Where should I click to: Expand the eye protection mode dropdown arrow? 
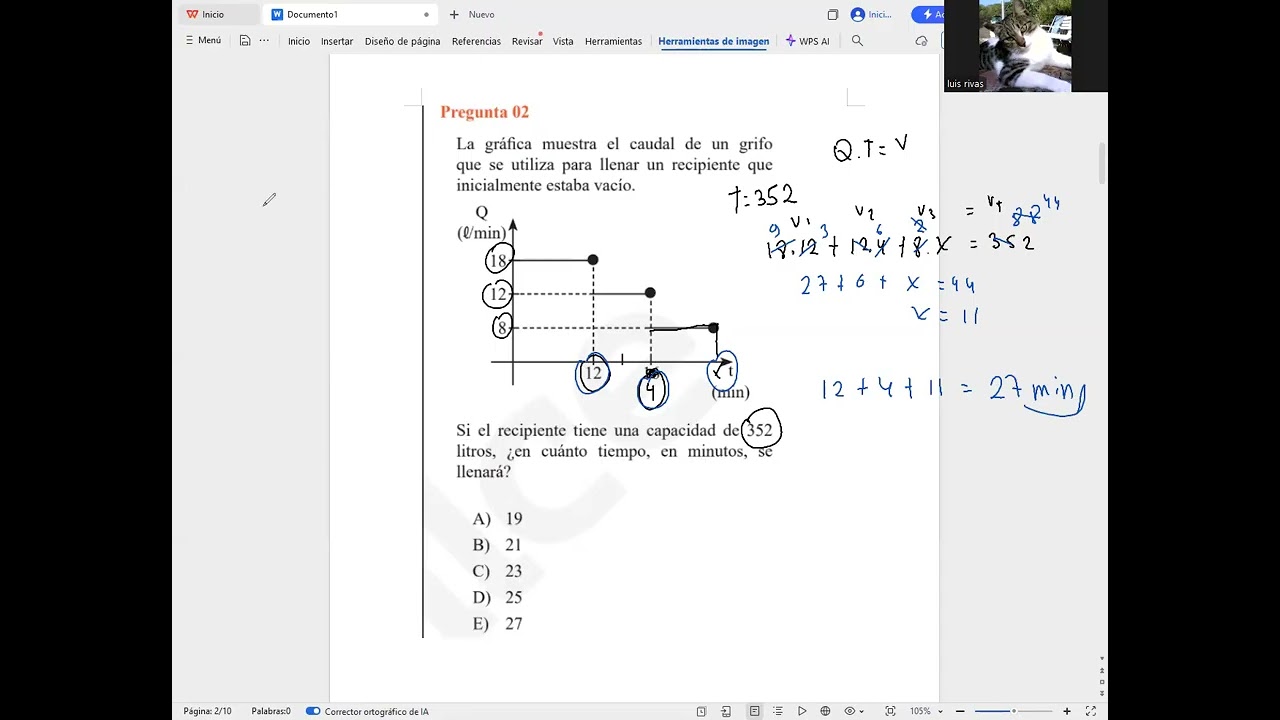point(863,712)
